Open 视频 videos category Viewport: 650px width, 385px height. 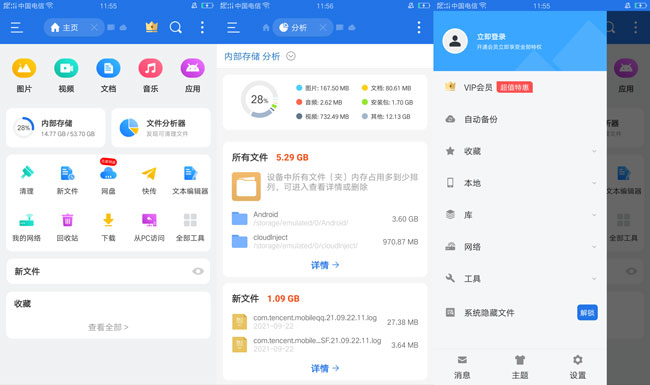point(66,76)
